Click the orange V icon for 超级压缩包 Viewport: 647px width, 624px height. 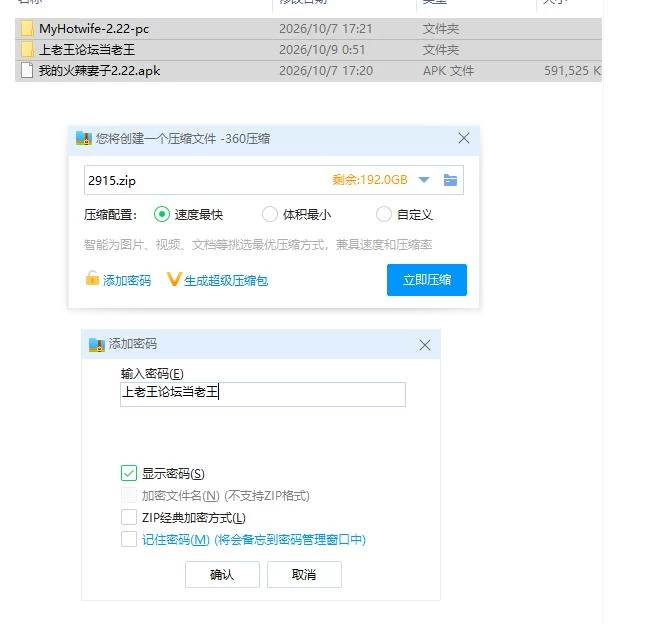(174, 279)
